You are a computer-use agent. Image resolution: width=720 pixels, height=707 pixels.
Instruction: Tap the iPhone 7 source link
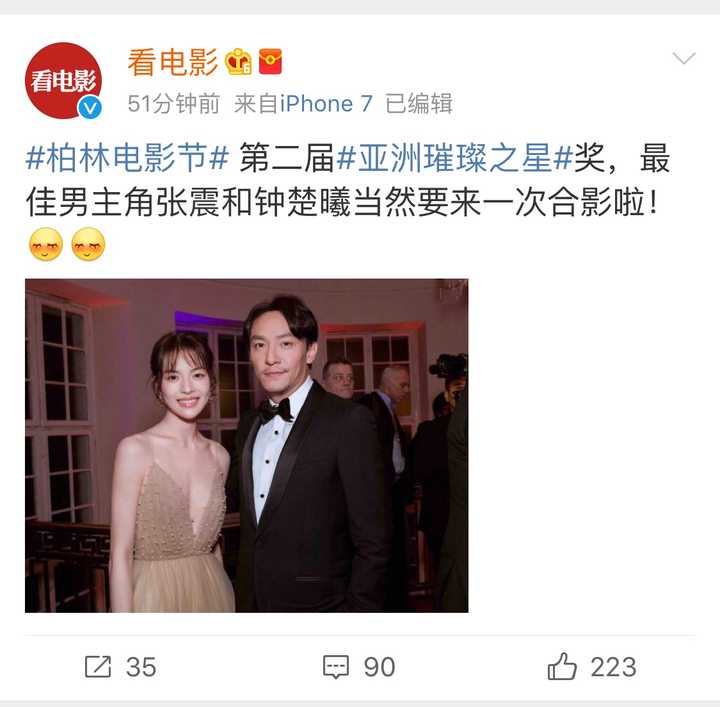[326, 104]
